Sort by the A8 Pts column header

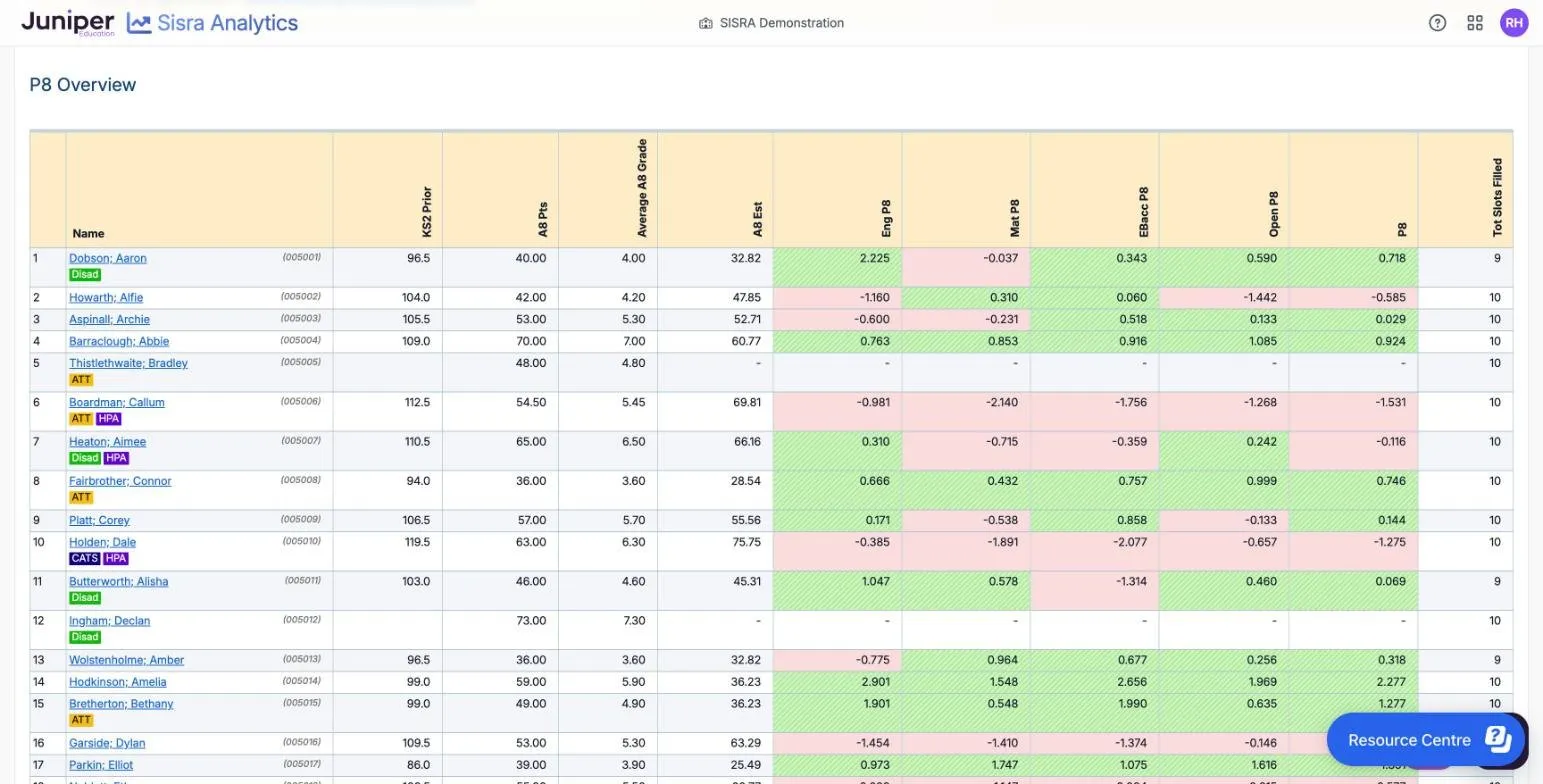(x=543, y=220)
